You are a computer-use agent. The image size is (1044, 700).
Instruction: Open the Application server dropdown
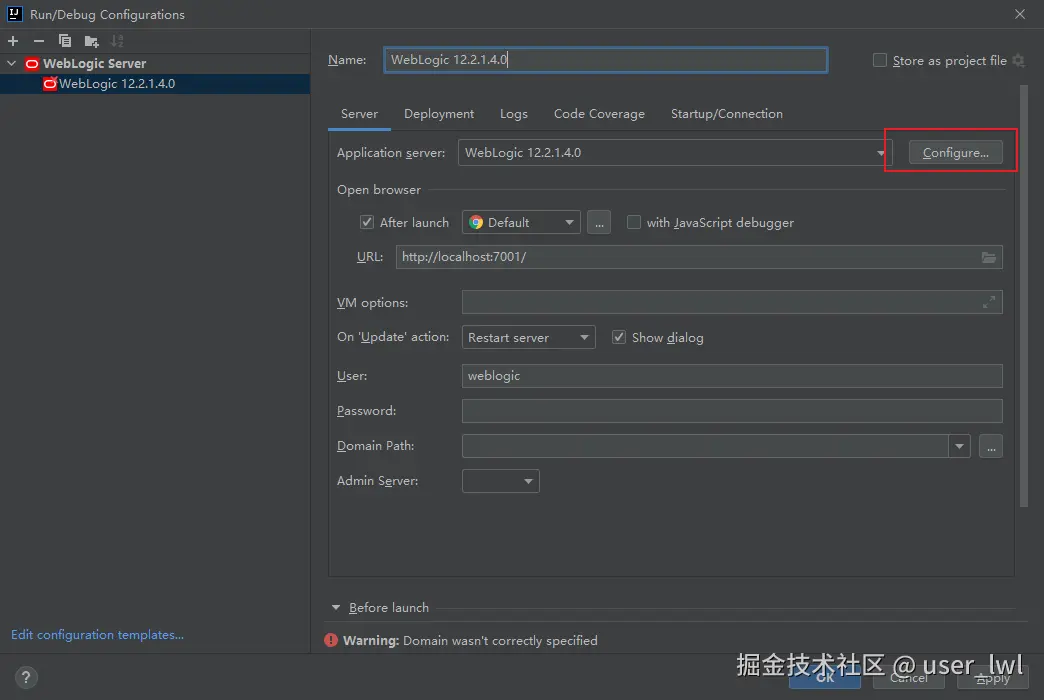(674, 153)
